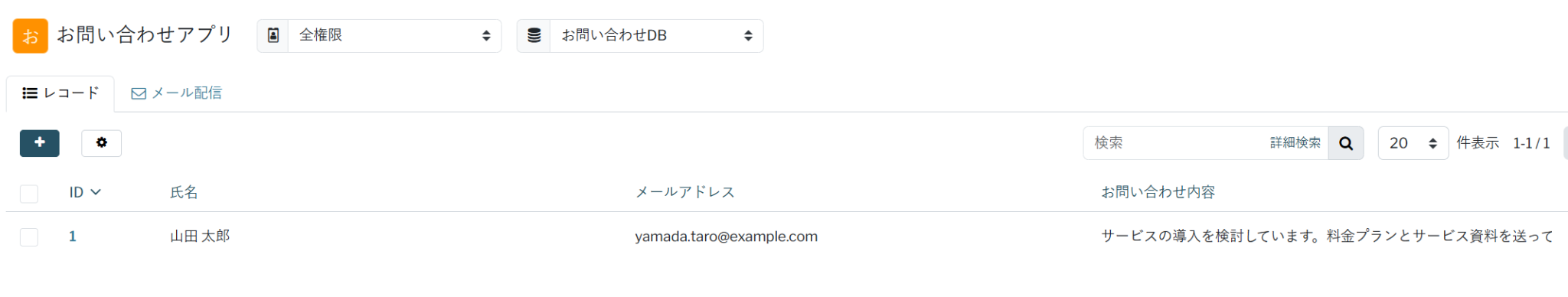This screenshot has height=297, width=1568.
Task: Click the orange お app icon
Action: [31, 36]
